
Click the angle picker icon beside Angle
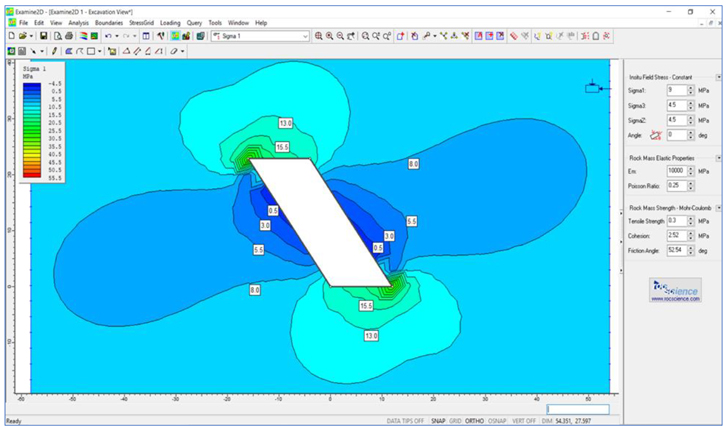click(x=656, y=134)
